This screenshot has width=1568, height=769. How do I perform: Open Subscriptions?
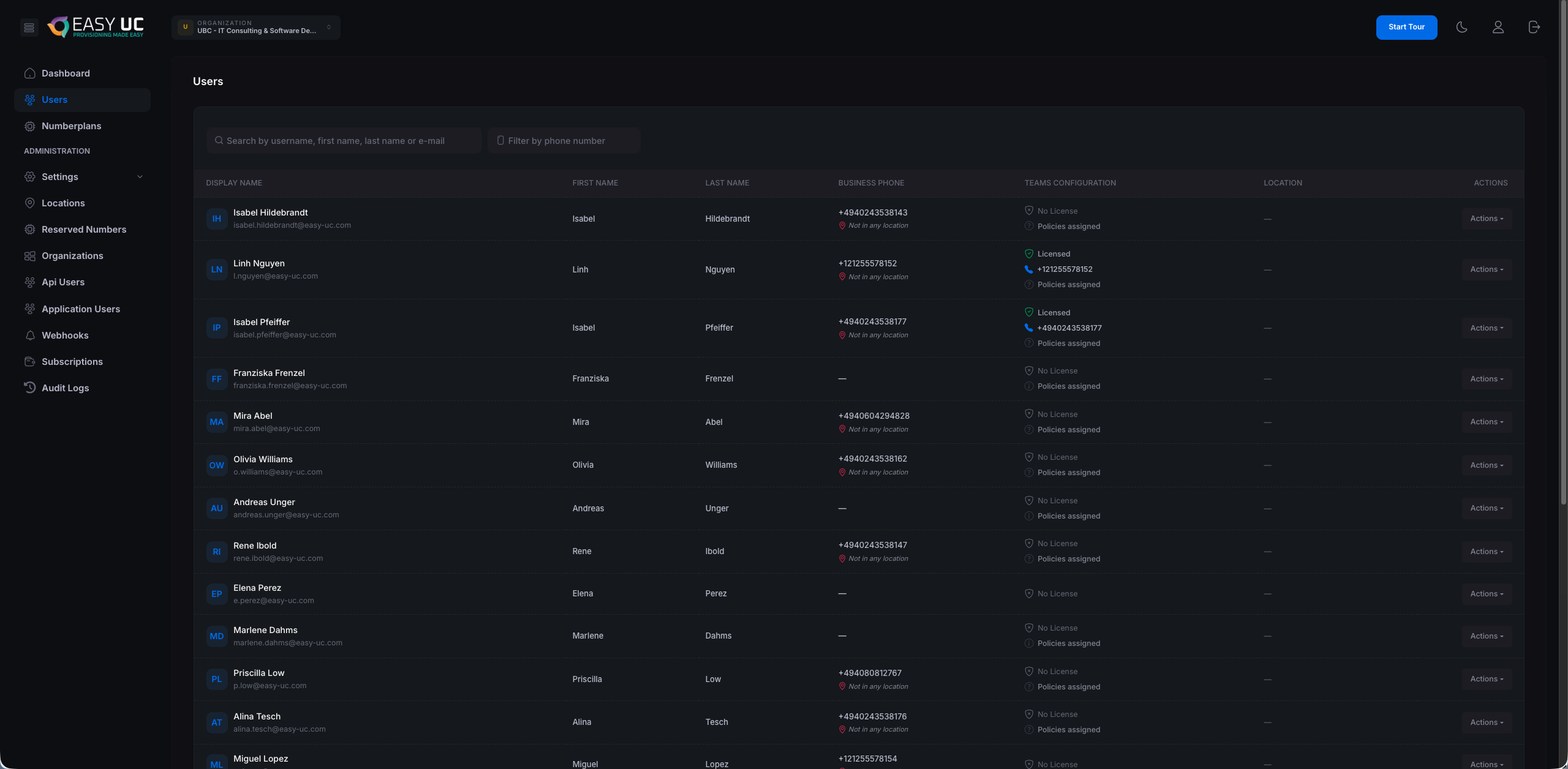coord(82,362)
